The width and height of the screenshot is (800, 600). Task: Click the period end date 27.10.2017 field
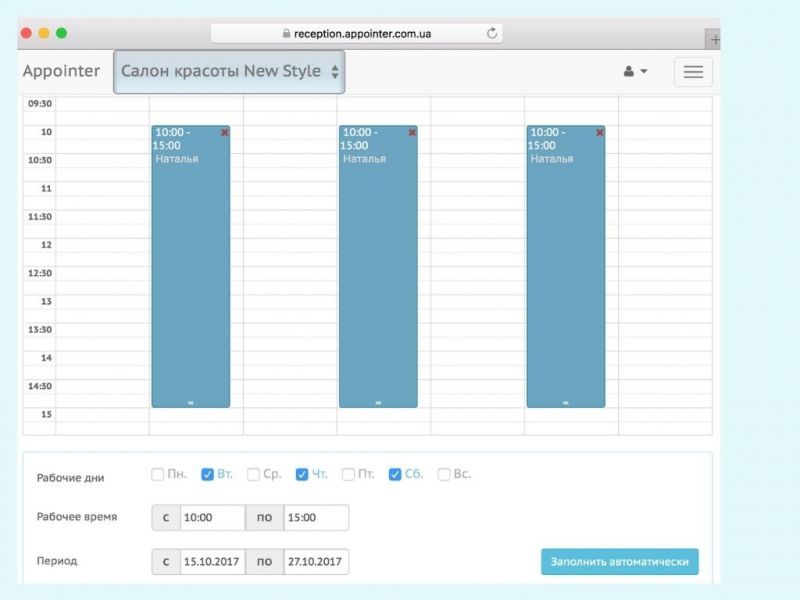pos(316,562)
